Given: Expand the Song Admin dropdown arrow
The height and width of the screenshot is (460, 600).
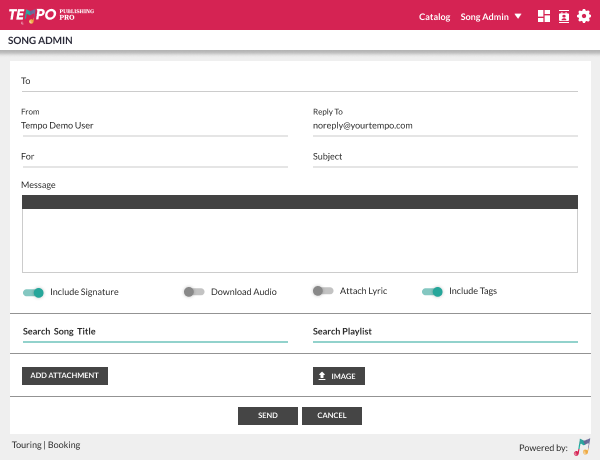Looking at the screenshot, I should tap(518, 16).
